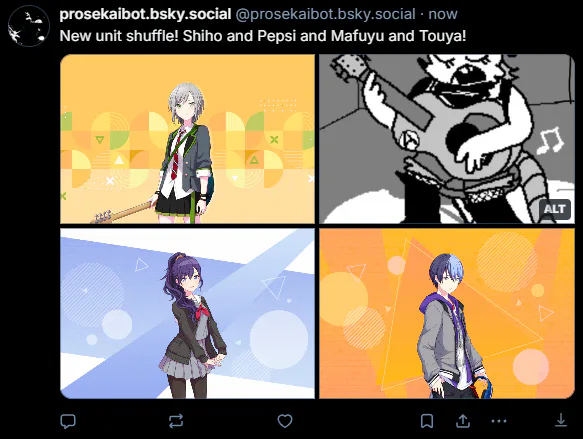Click the gray @prosekaibot.bsky.social handle
This screenshot has height=439, width=583.
[325, 14]
